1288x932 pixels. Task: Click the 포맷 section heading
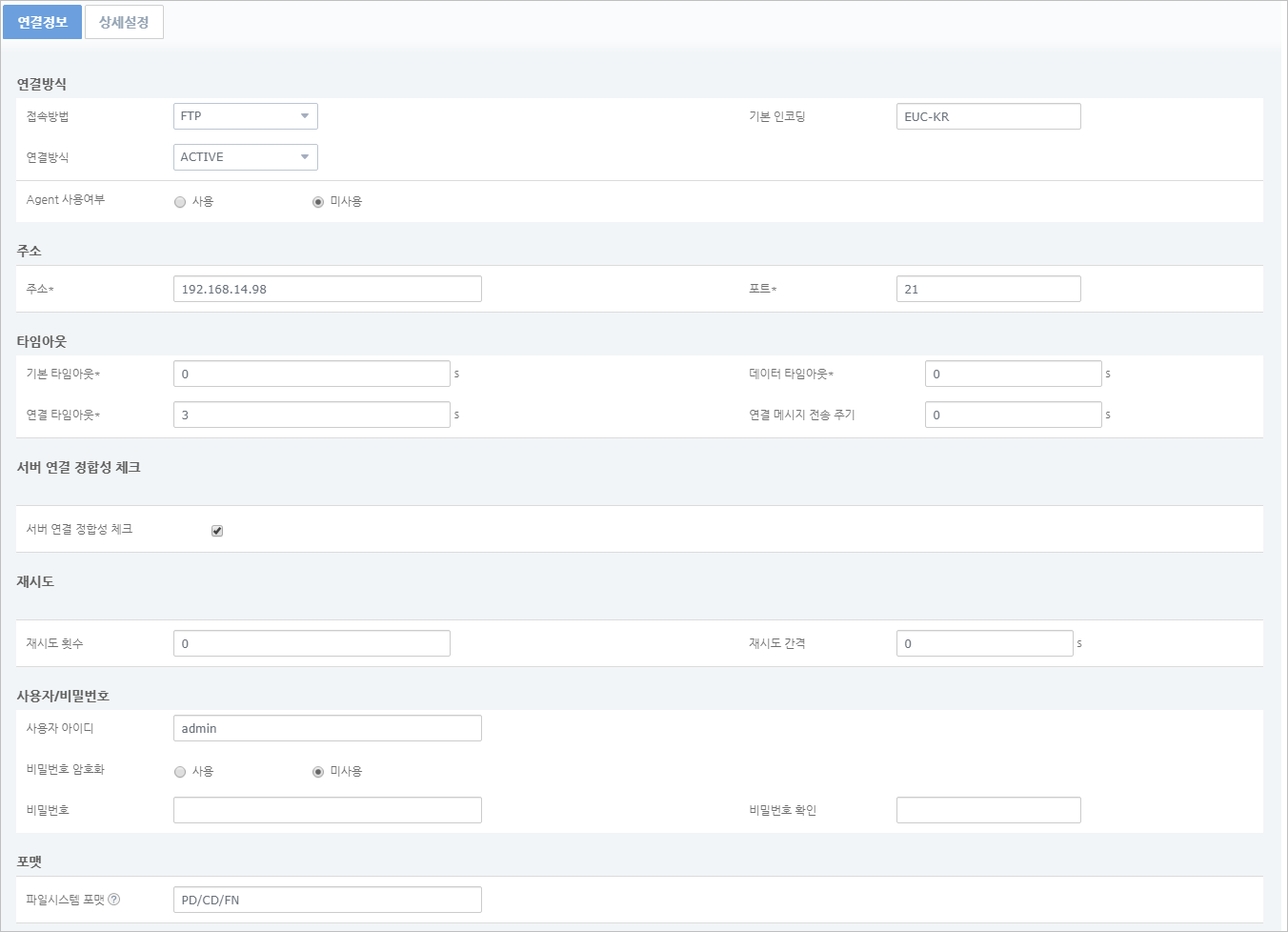tap(30, 861)
